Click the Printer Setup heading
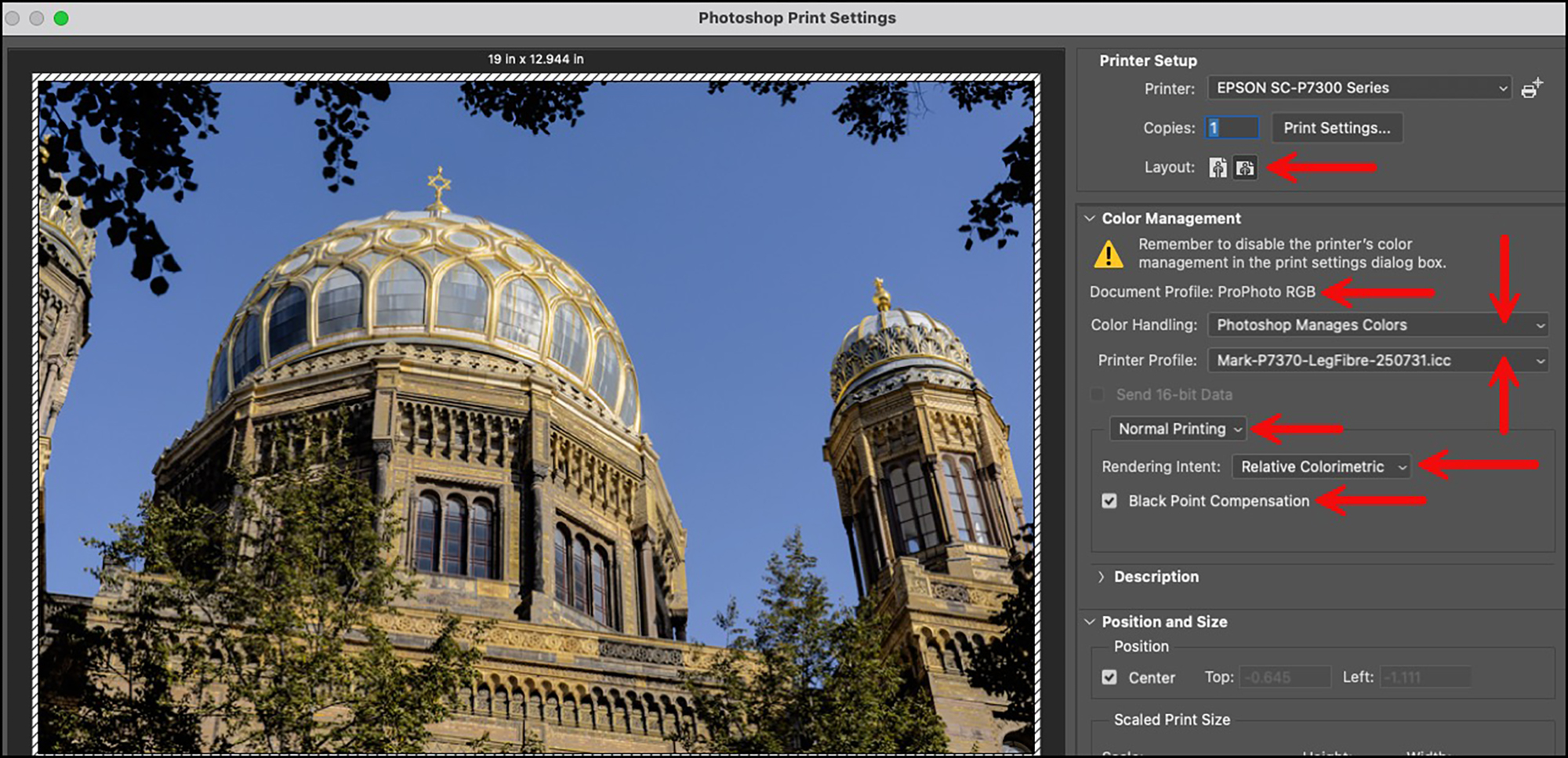 point(1148,60)
